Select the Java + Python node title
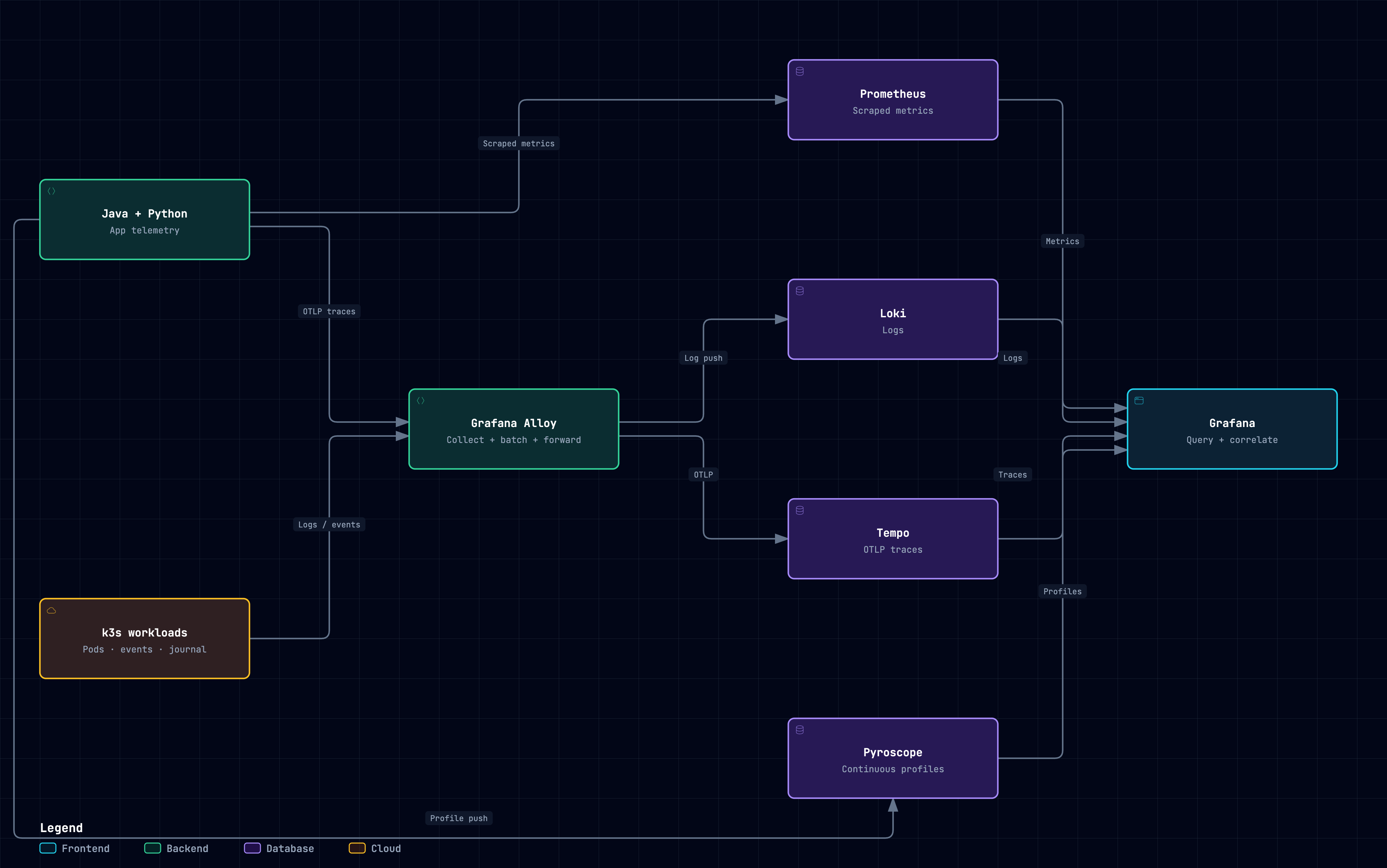Screen dimensions: 1387x868 [x=144, y=214]
